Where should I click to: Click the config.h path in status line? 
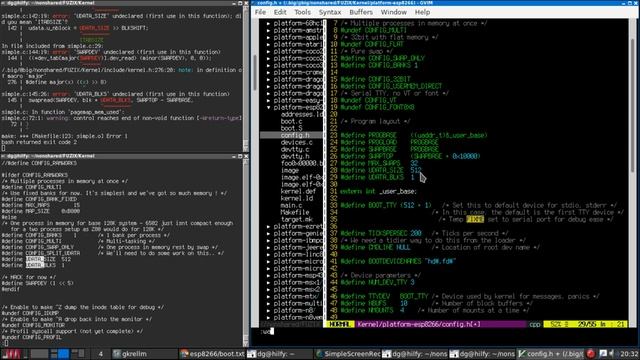coord(419,324)
